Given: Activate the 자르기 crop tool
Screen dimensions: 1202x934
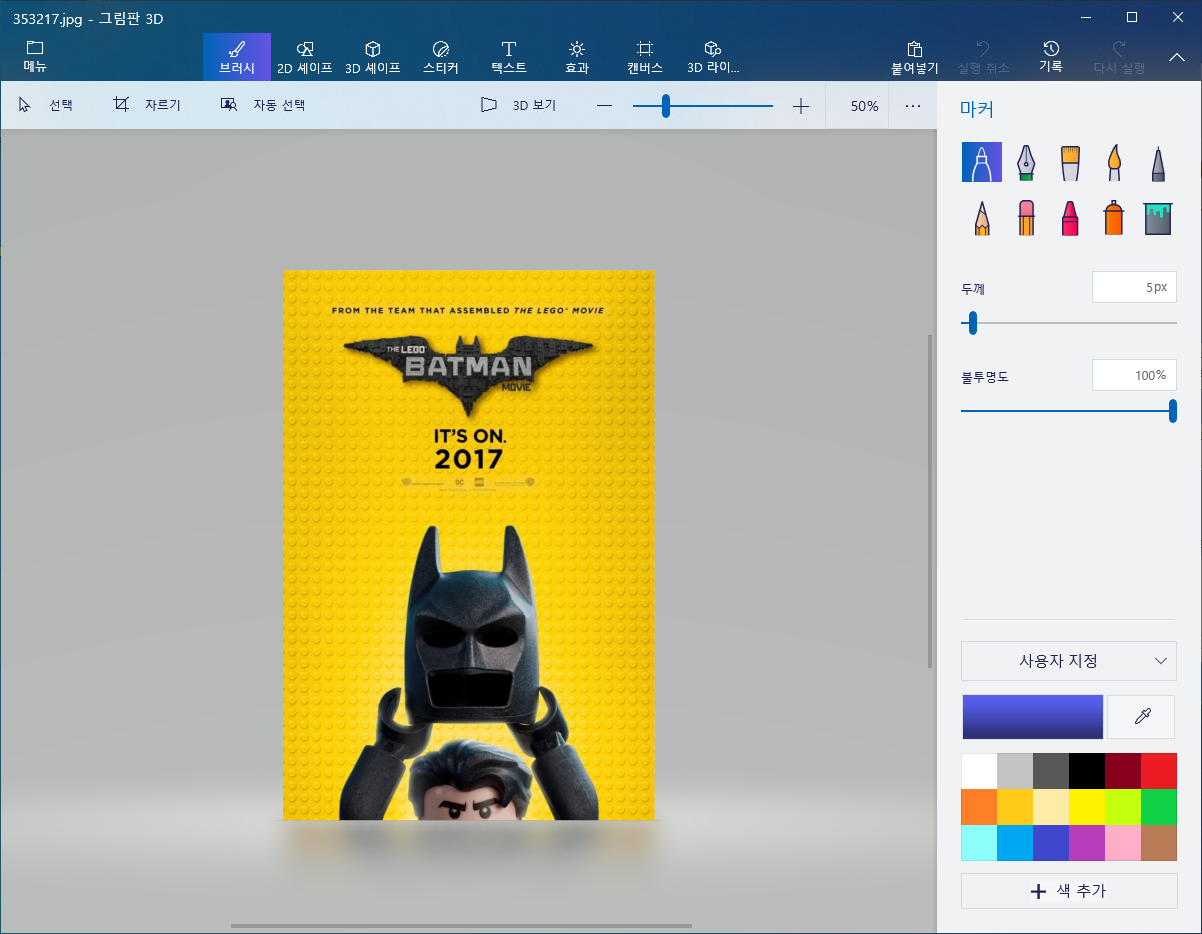Looking at the screenshot, I should point(147,105).
